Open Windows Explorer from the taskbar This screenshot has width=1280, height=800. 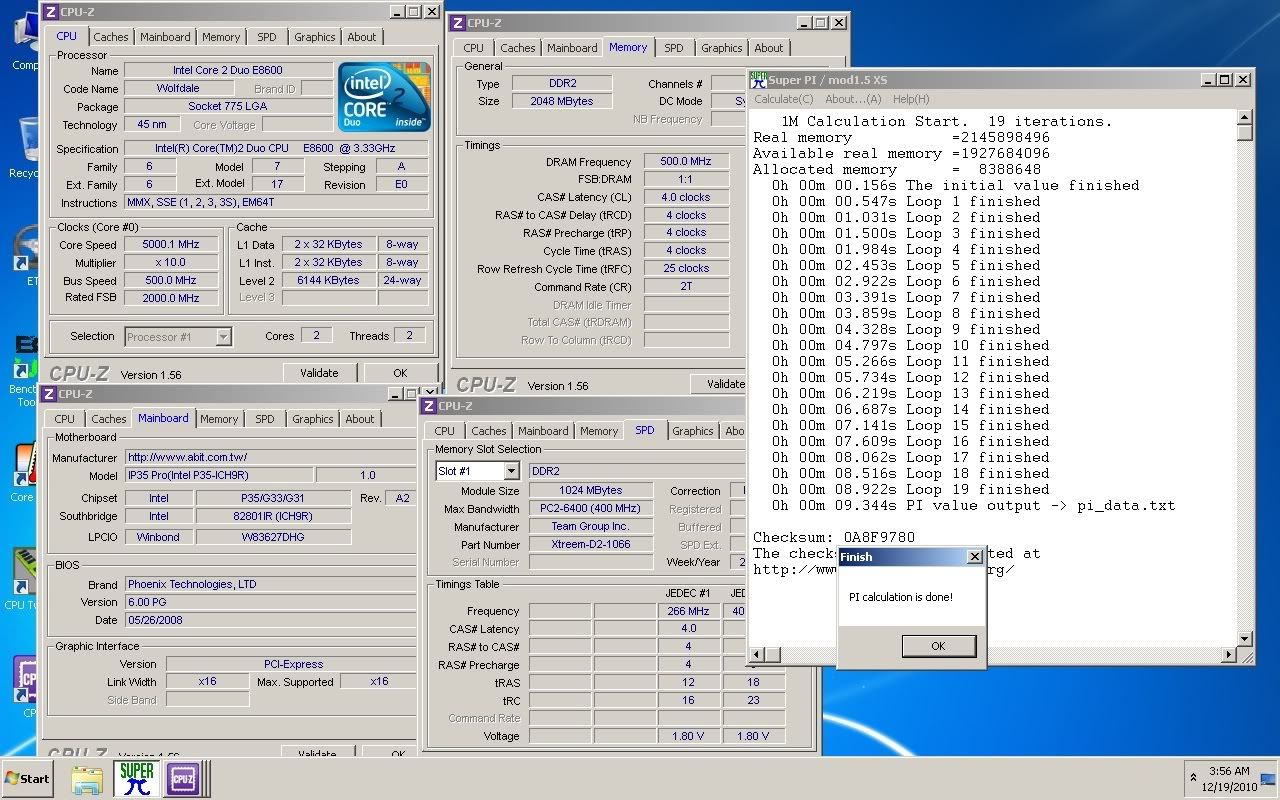(87, 778)
